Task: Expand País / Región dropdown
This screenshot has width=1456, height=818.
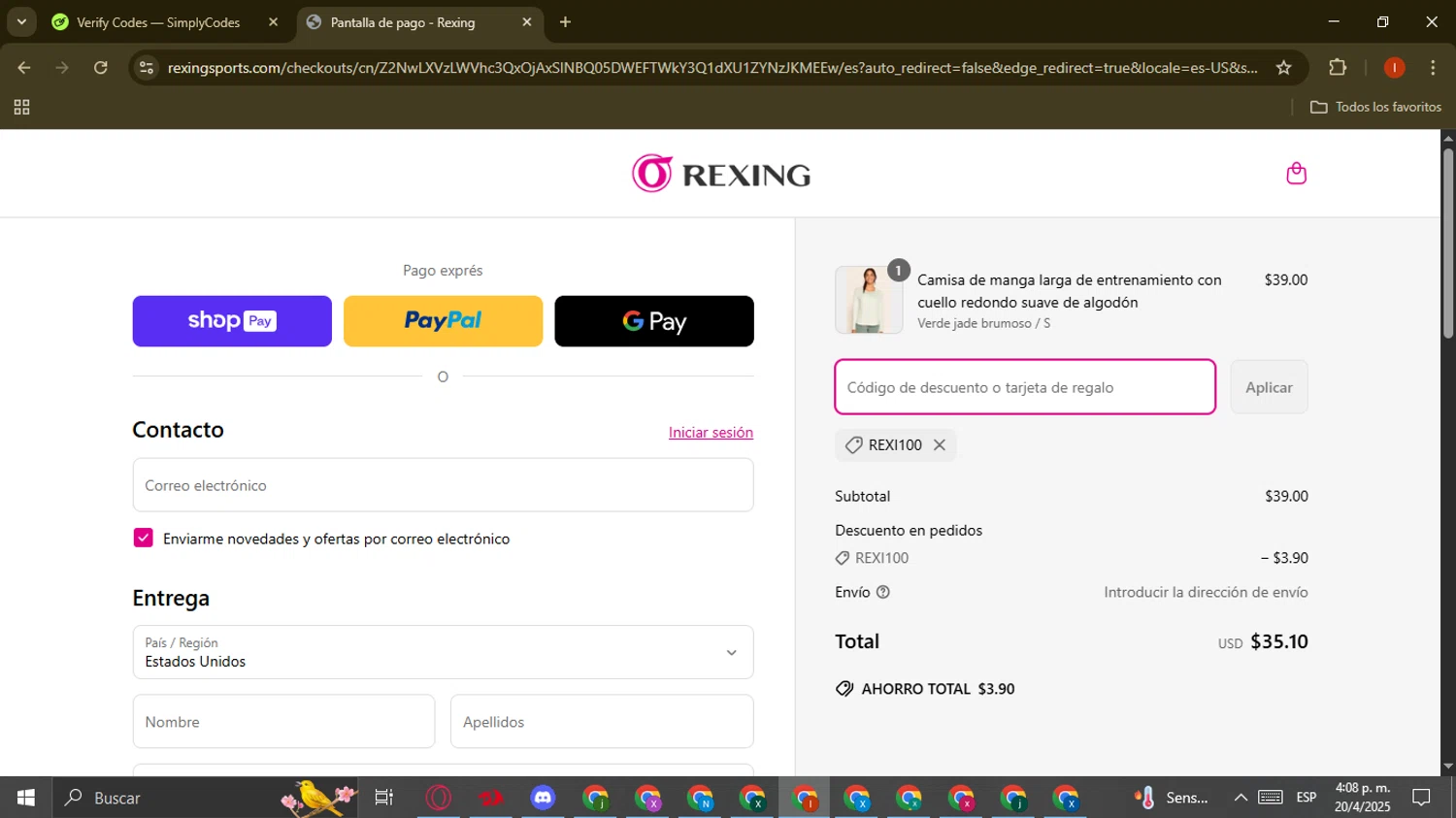Action: pos(443,652)
